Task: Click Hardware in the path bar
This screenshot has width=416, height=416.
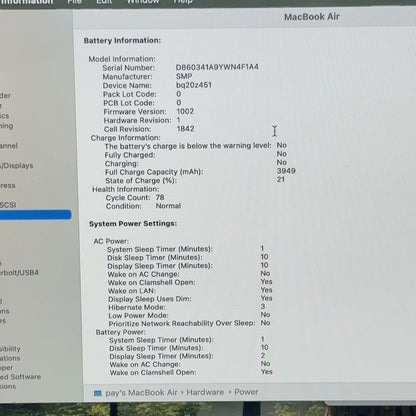Action: pos(205,392)
